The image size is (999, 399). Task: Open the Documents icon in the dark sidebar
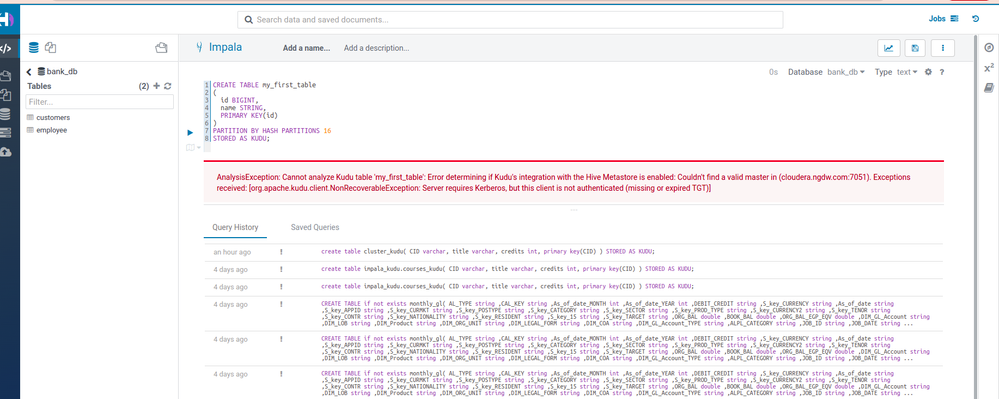(6, 95)
